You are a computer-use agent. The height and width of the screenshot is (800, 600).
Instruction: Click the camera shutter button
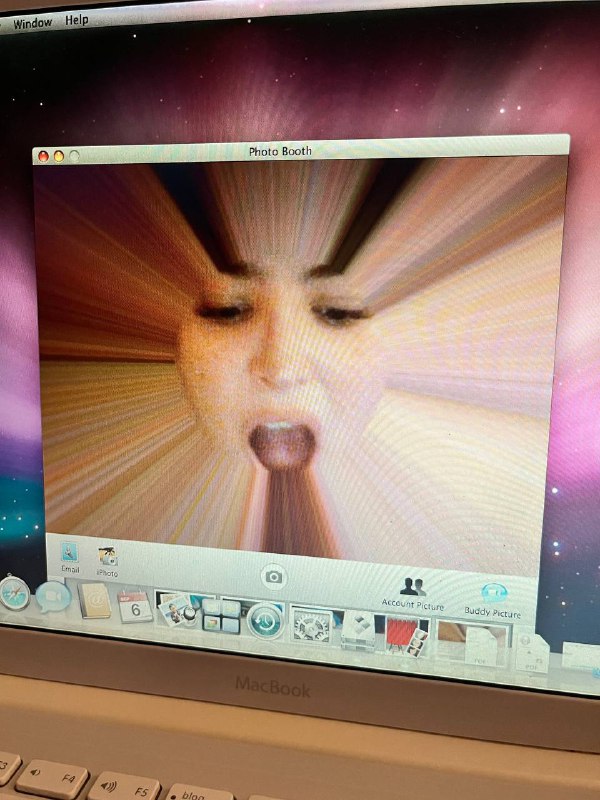click(x=273, y=577)
